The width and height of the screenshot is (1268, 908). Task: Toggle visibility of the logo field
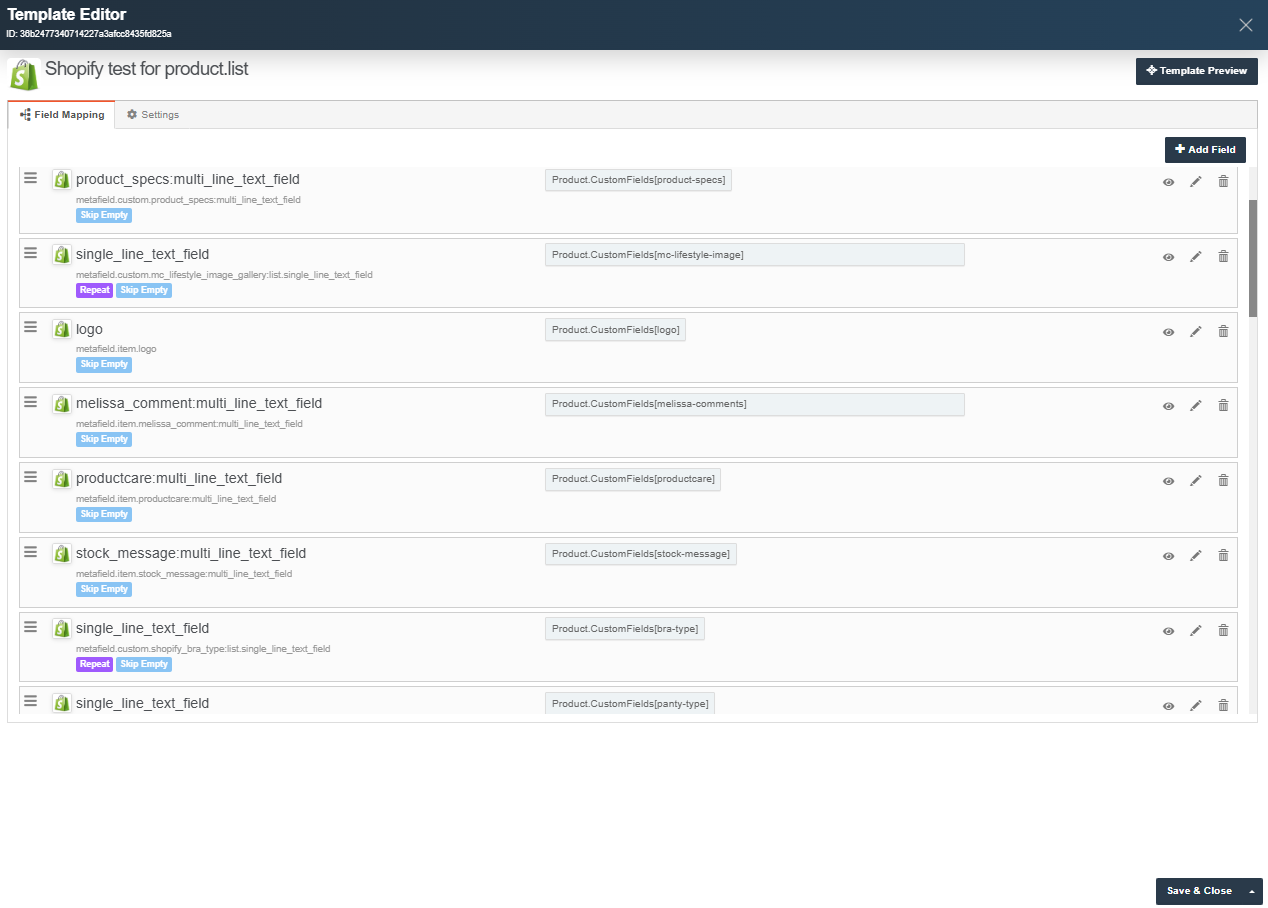coord(1168,332)
